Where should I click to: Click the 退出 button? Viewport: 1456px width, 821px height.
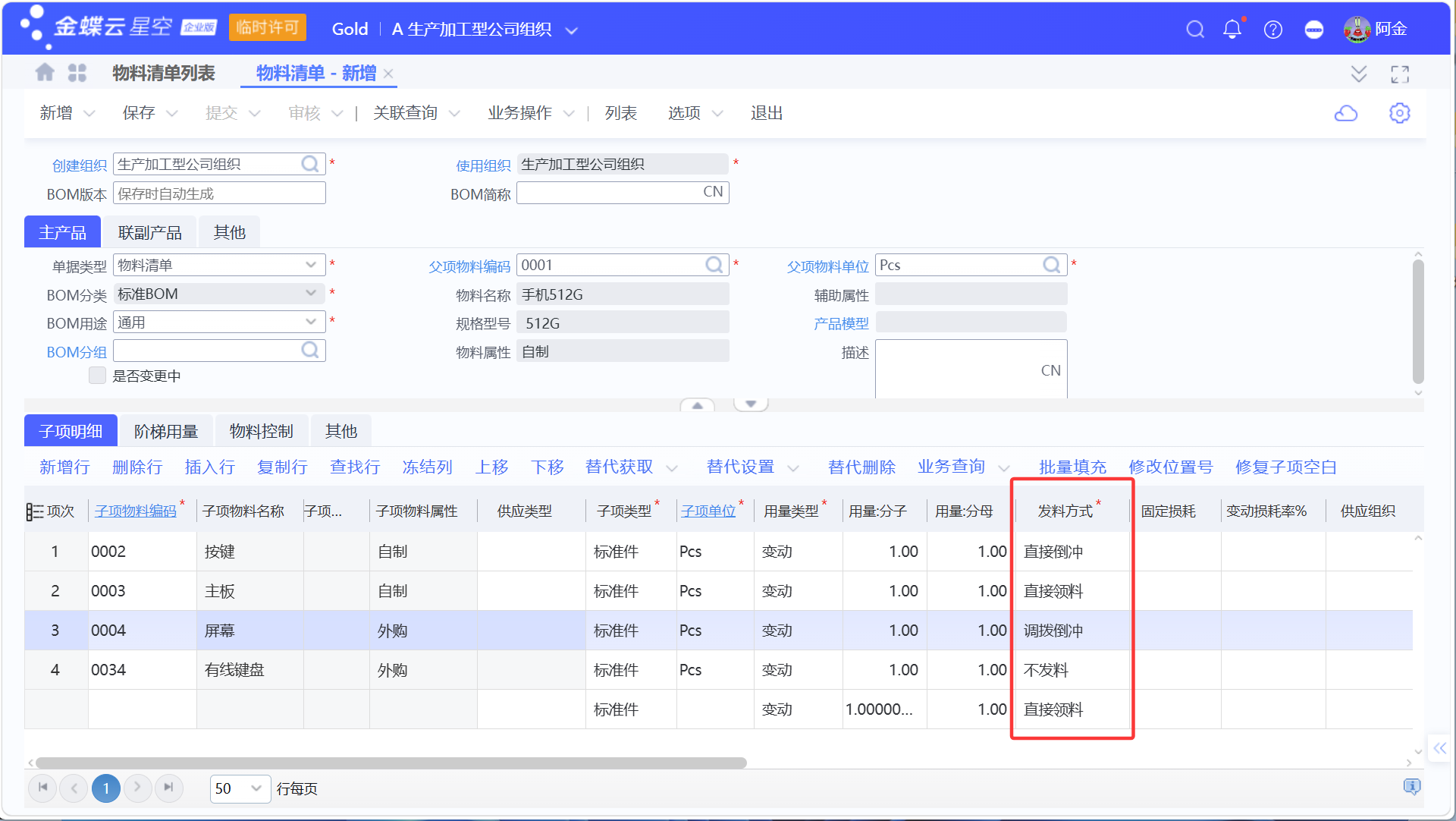coord(767,113)
